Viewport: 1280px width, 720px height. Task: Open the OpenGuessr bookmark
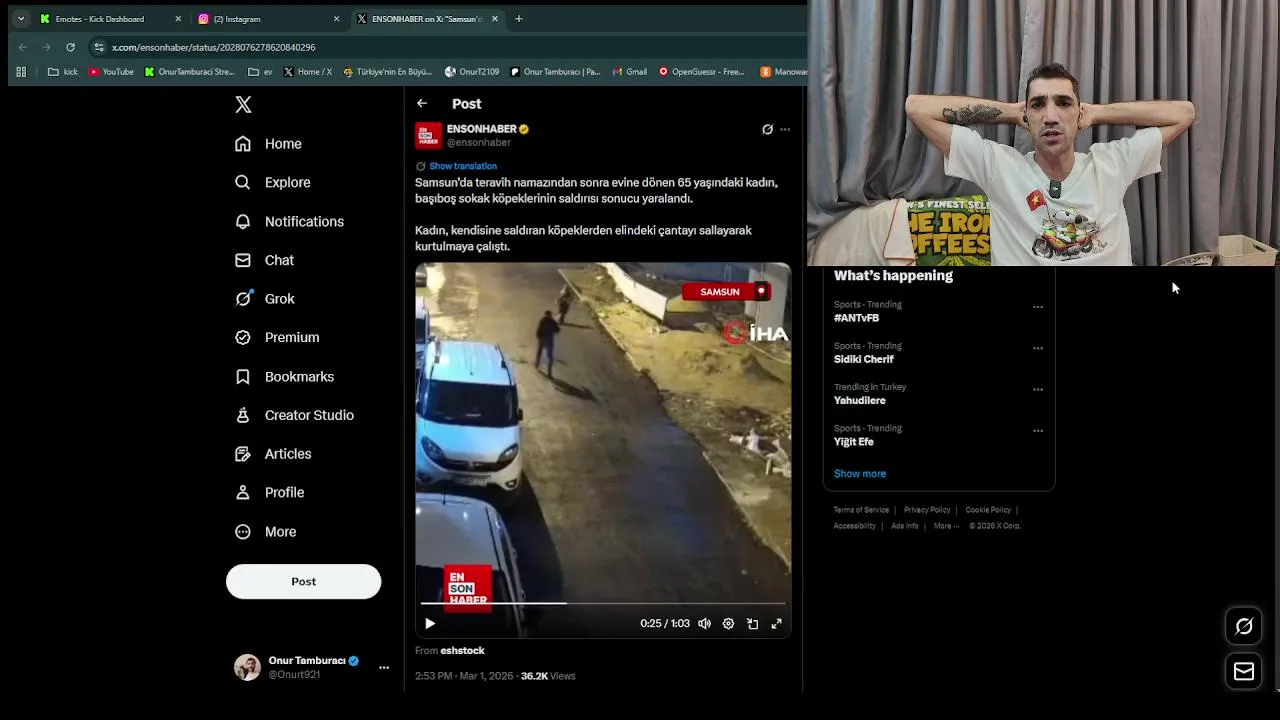pyautogui.click(x=702, y=72)
